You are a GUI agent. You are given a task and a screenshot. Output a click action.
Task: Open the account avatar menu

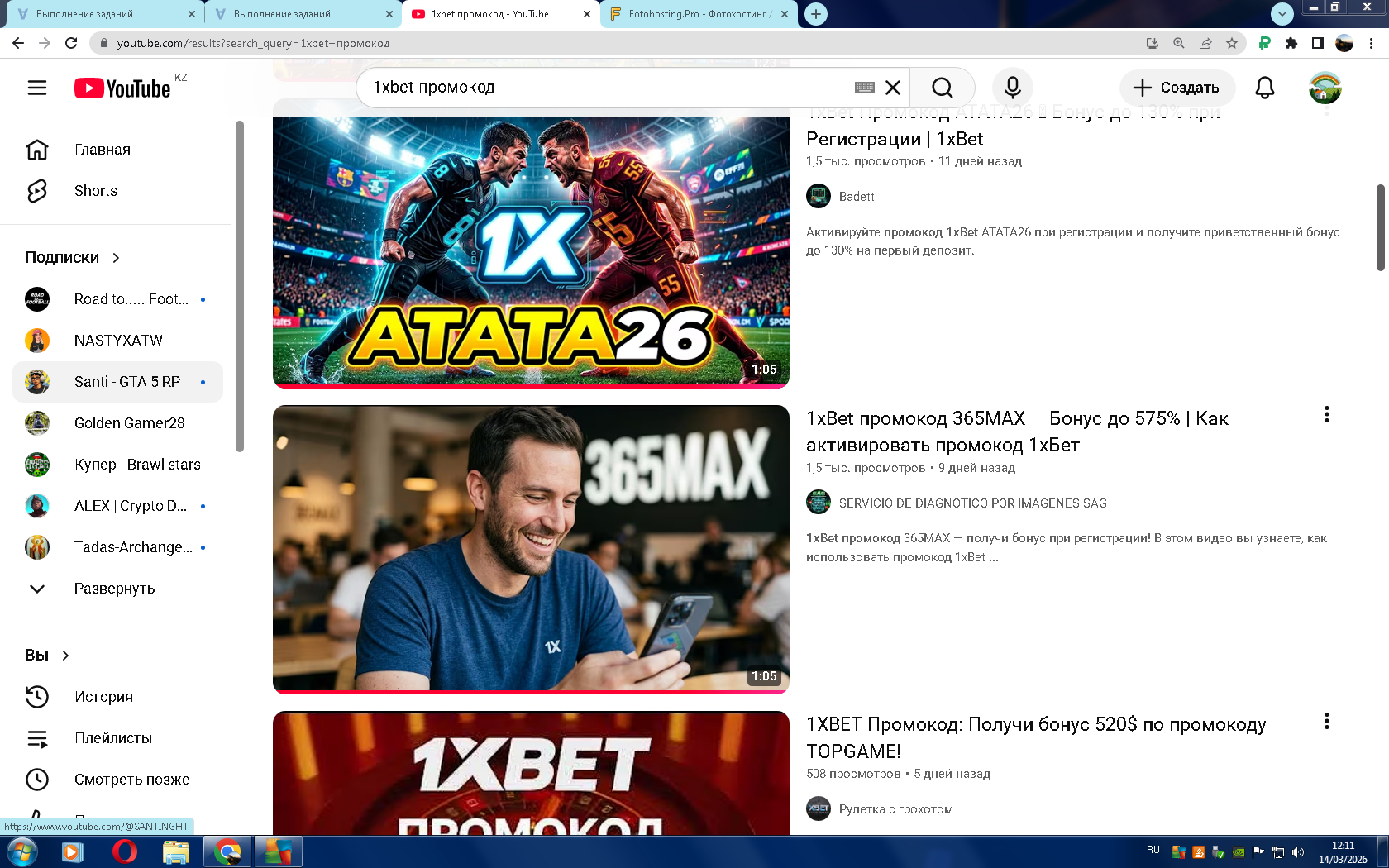pyautogui.click(x=1325, y=88)
